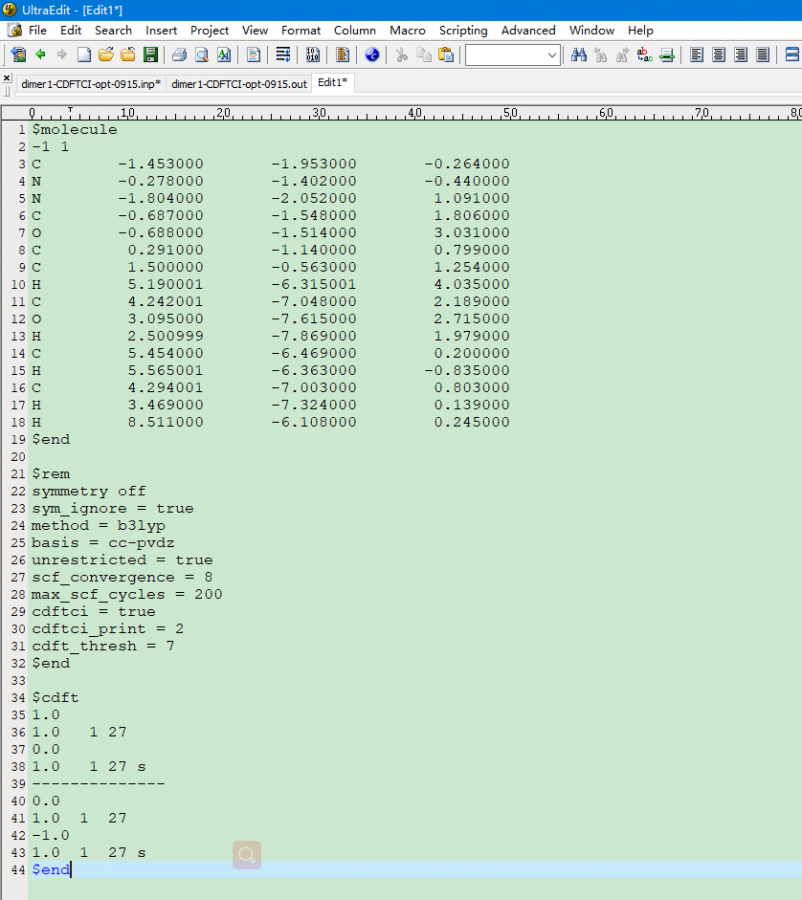Toggle Word Wrap in the toolbar
The image size is (802, 900).
pyautogui.click(x=283, y=55)
